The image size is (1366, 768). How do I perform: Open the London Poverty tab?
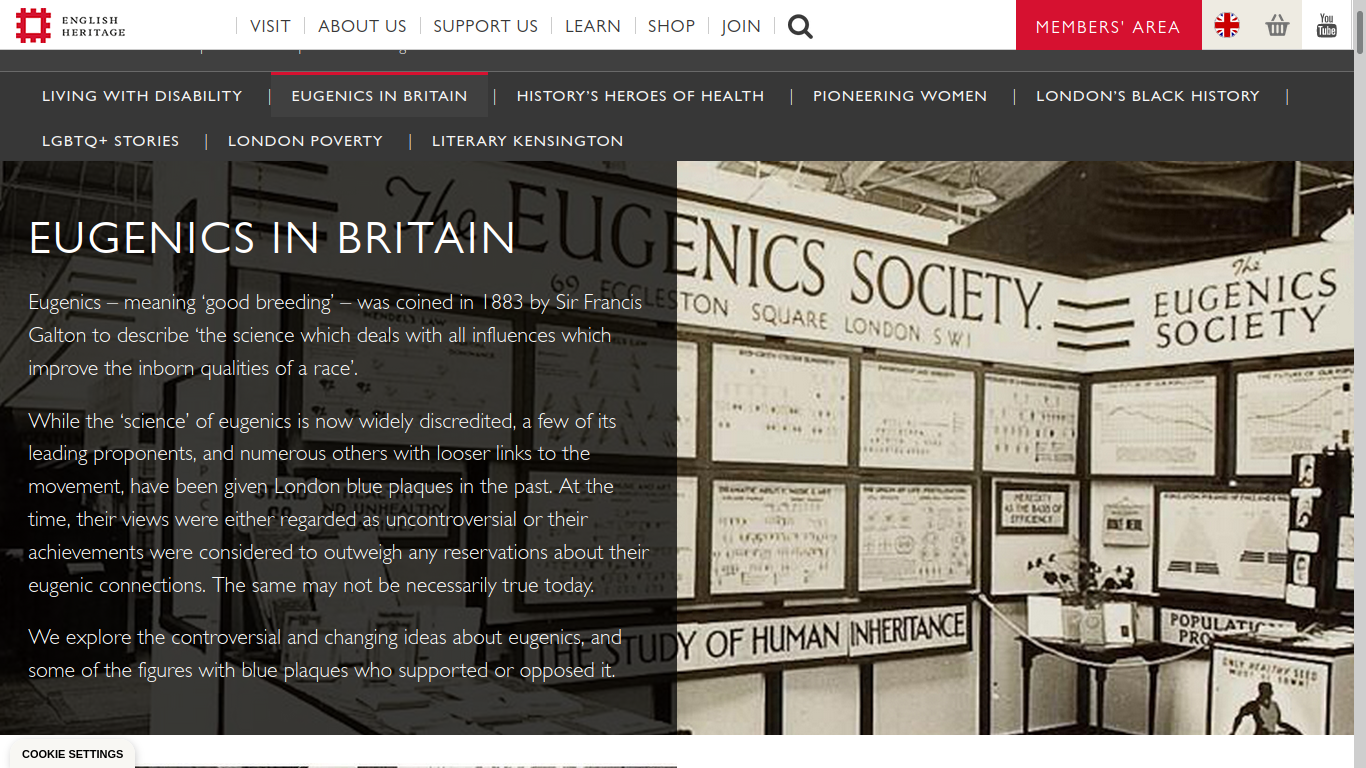(x=305, y=141)
